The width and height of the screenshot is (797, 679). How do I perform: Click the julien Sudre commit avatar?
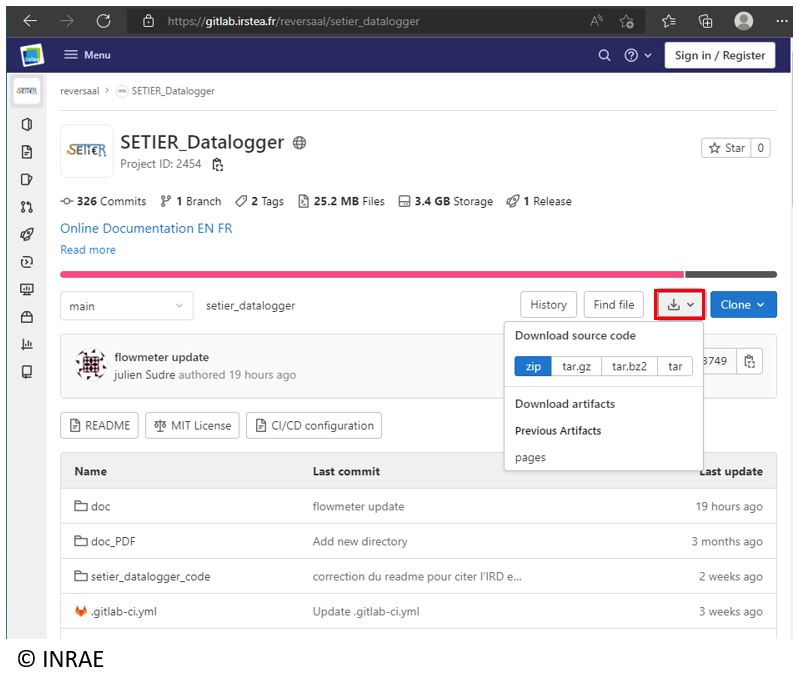point(91,365)
